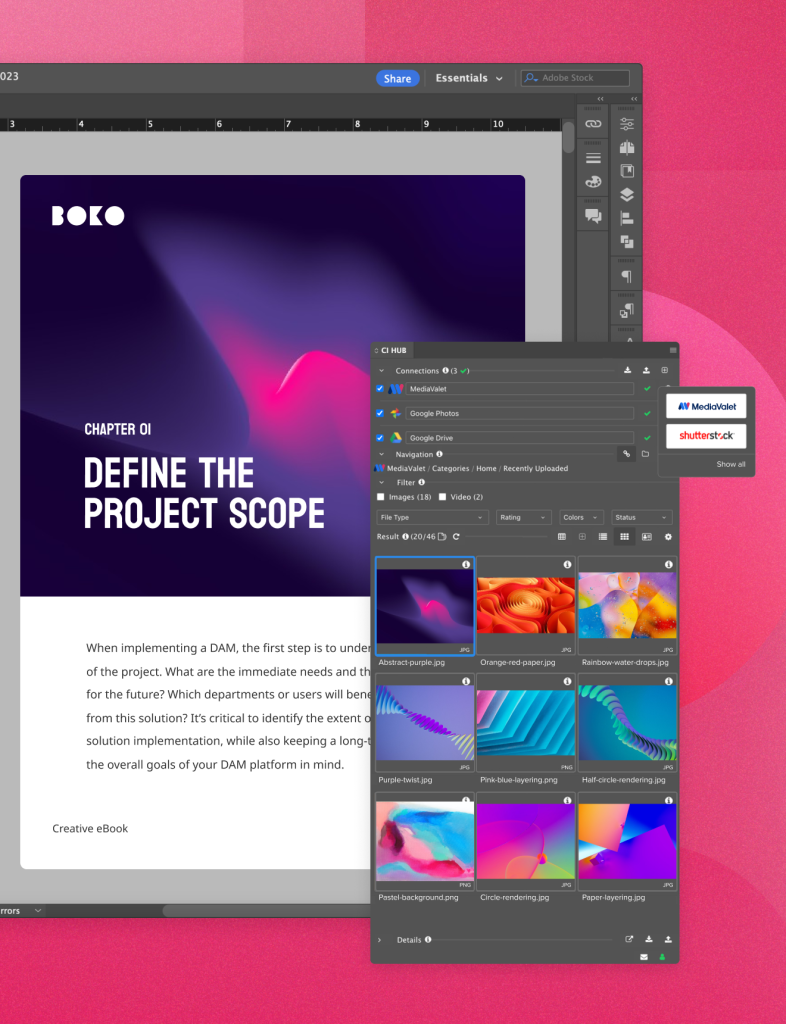Screen dimensions: 786x1024
Task: Enable the Video (2) filter checkbox
Action: click(x=443, y=497)
